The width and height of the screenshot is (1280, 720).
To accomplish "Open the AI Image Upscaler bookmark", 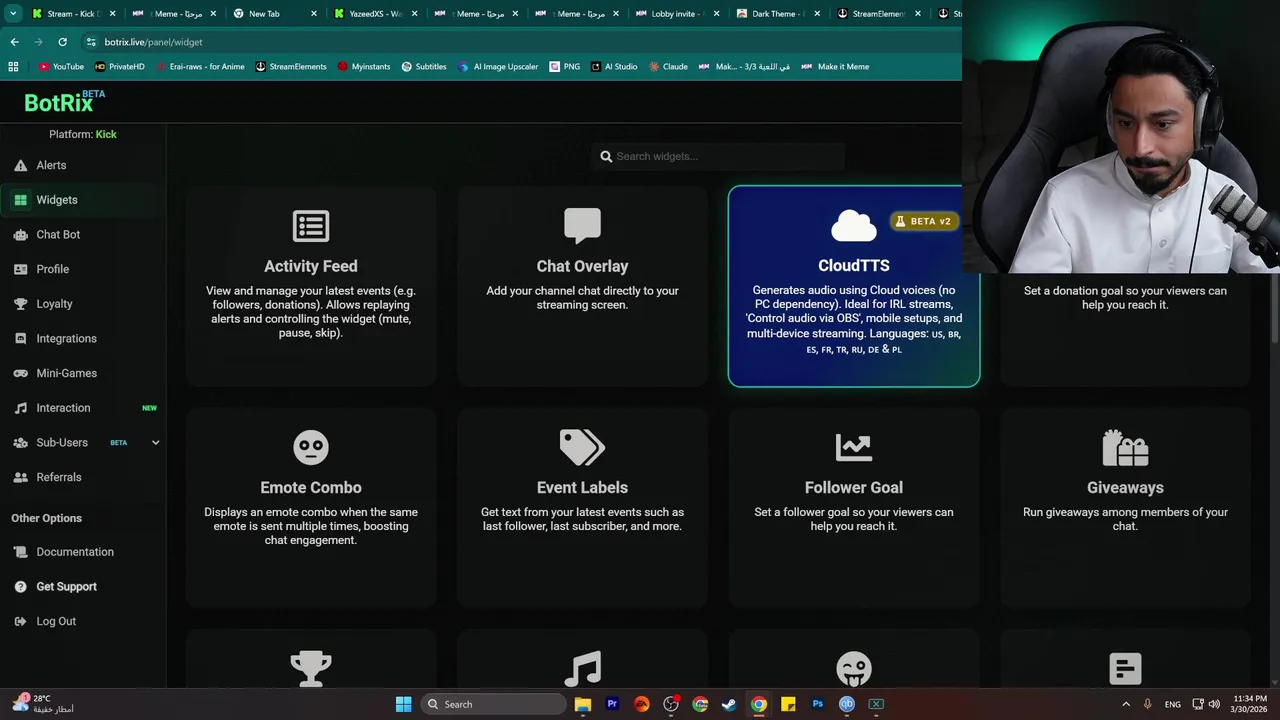I will click(x=498, y=67).
